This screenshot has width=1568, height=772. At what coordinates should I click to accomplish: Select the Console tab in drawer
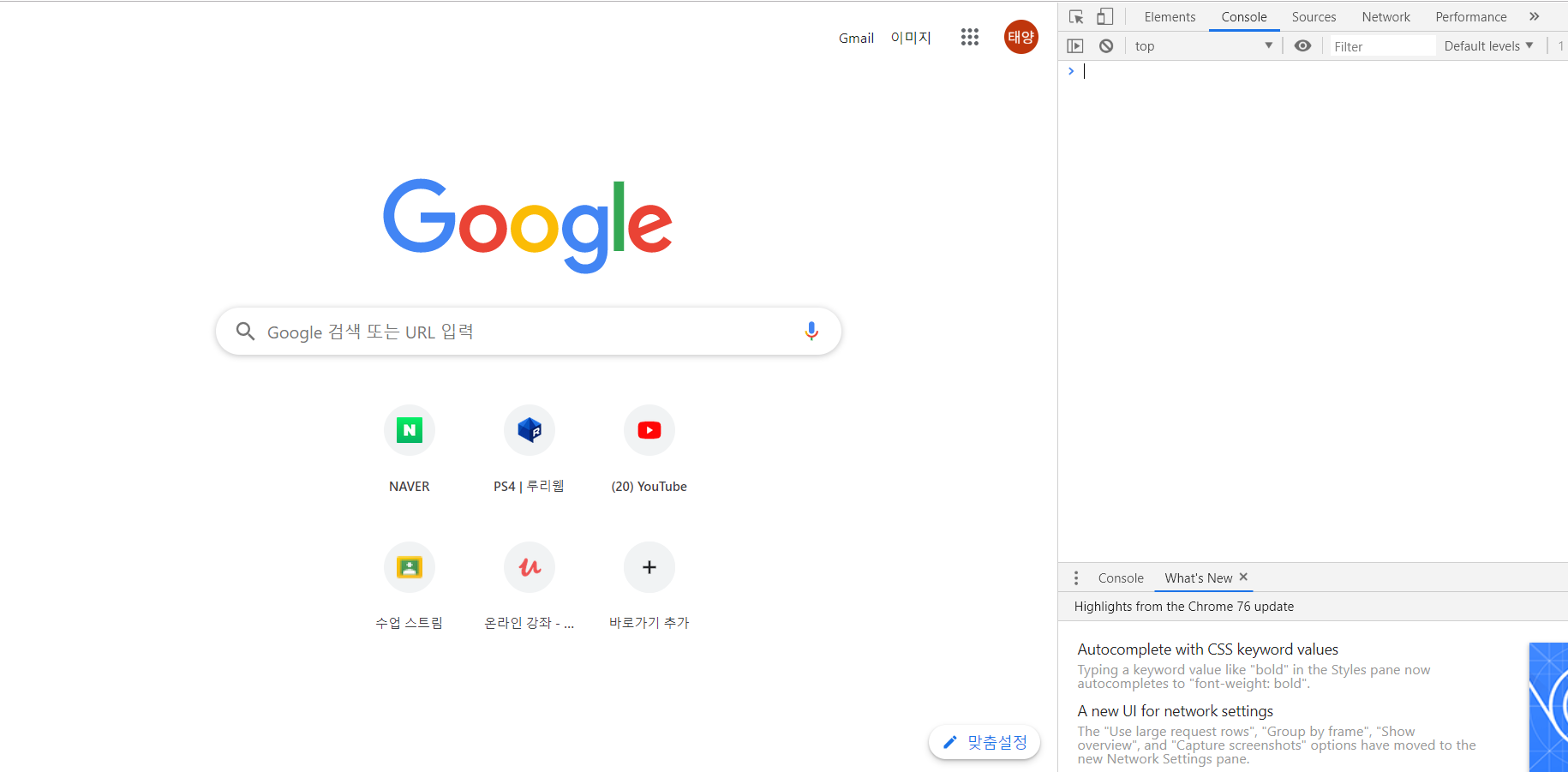tap(1121, 578)
